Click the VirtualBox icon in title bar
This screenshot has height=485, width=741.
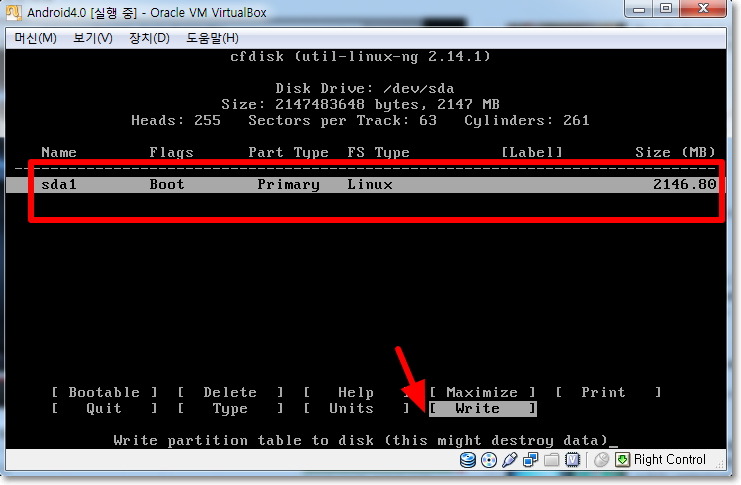pyautogui.click(x=12, y=13)
